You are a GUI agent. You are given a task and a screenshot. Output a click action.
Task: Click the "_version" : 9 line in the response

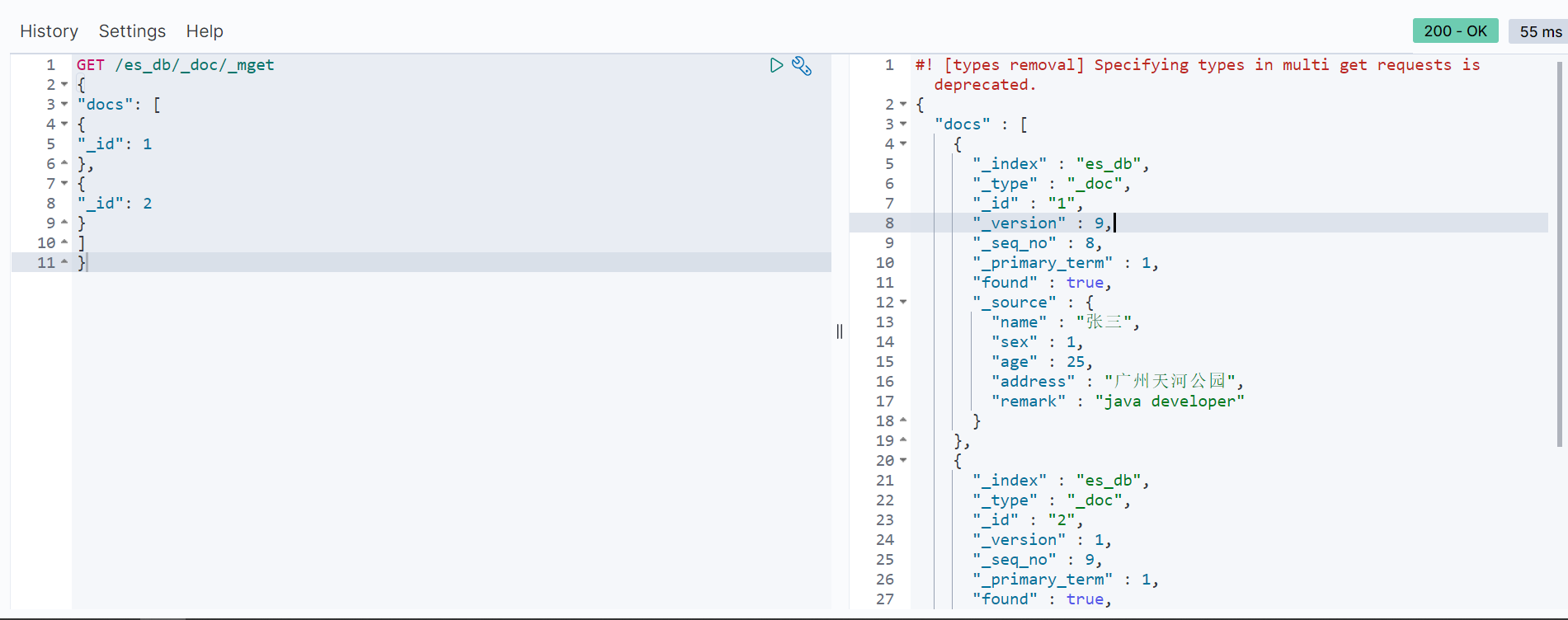pos(1043,223)
